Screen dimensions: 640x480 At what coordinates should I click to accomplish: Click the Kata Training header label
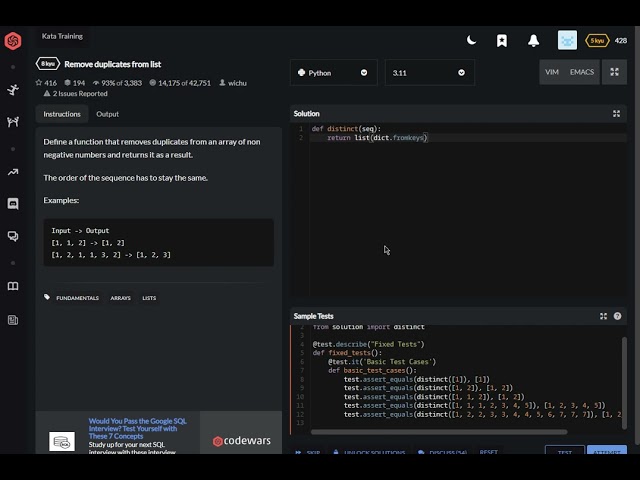tap(62, 36)
